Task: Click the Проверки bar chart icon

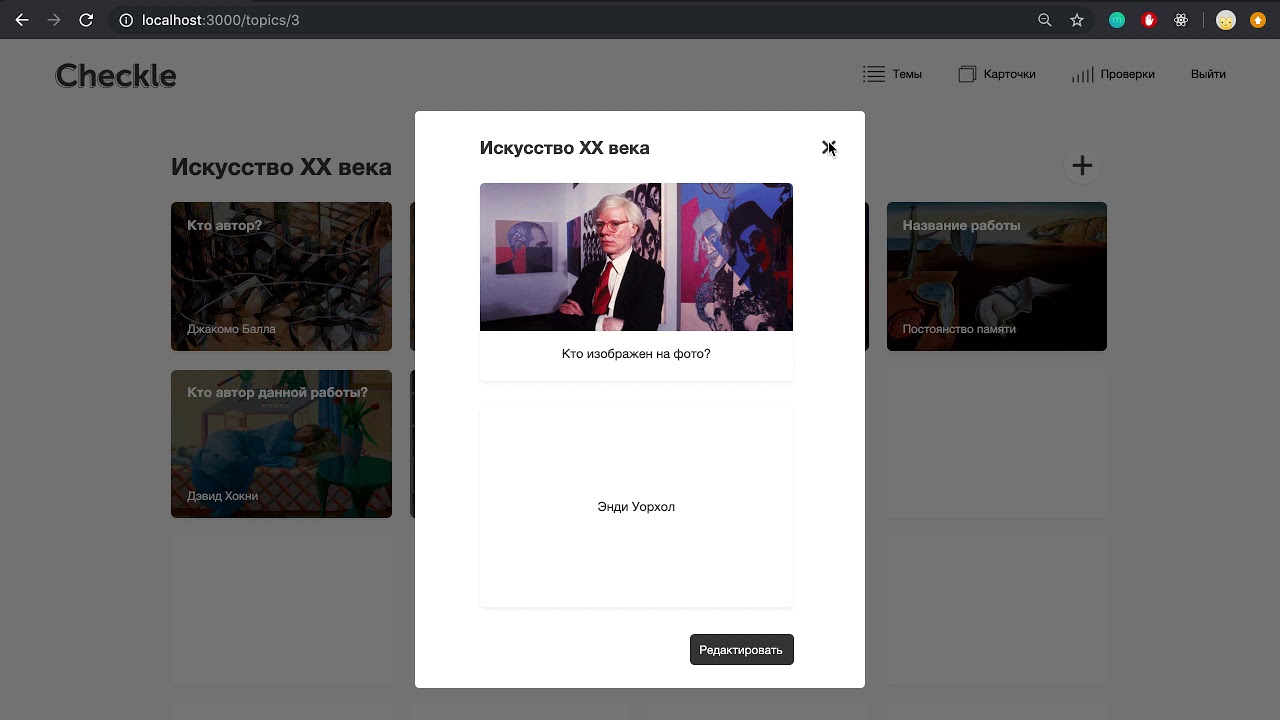Action: [1082, 75]
